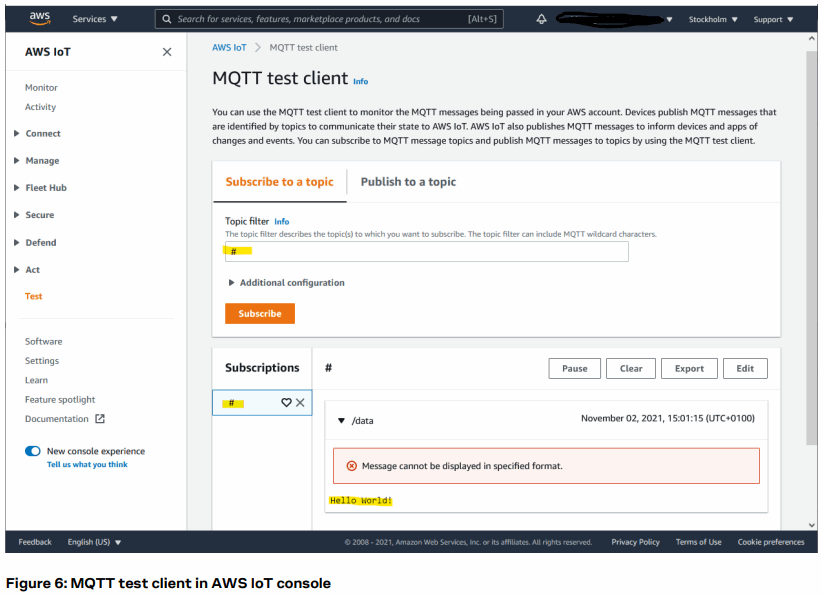Click the external link icon beside Documentation
The image size is (822, 597).
pyautogui.click(x=100, y=419)
